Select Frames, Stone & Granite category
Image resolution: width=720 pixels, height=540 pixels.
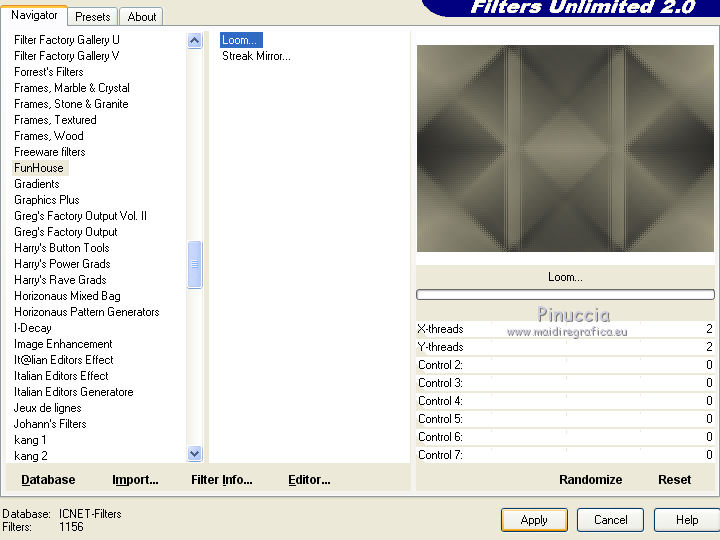(71, 104)
